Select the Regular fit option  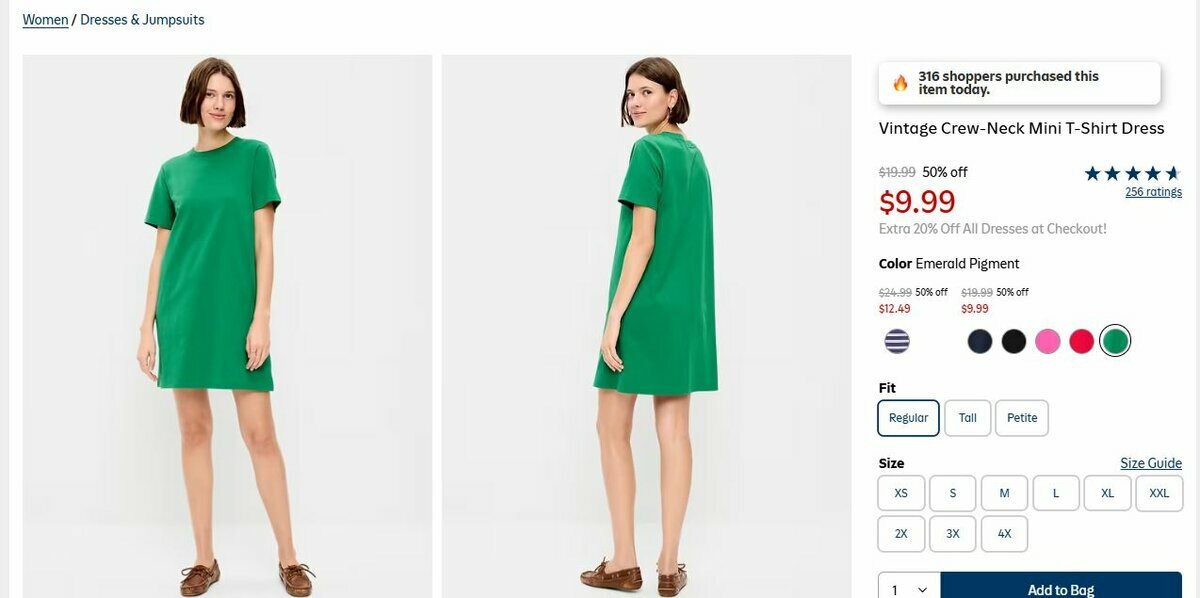(x=908, y=418)
